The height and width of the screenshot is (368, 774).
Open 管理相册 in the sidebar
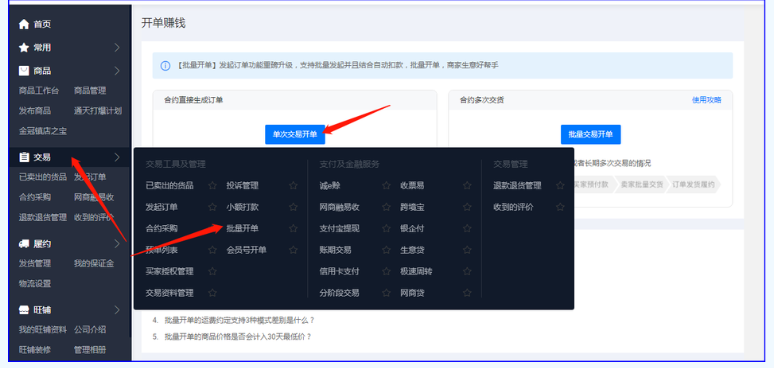tap(90, 350)
